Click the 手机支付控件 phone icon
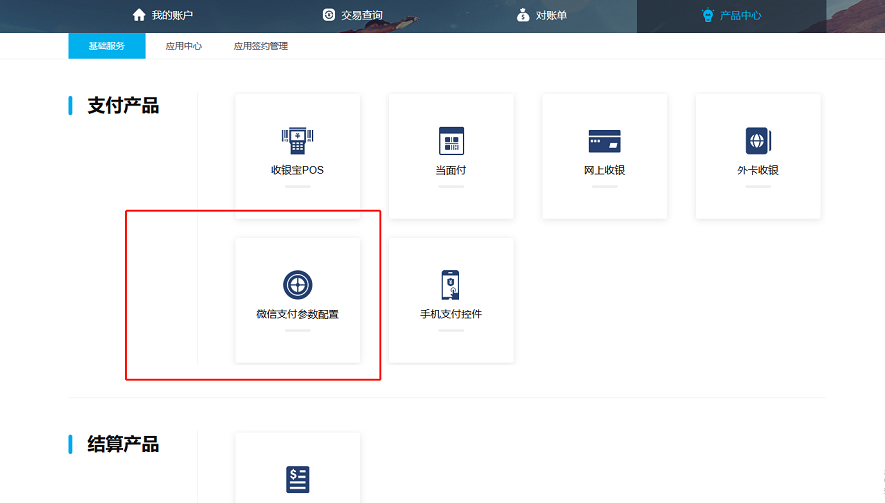 (x=451, y=285)
